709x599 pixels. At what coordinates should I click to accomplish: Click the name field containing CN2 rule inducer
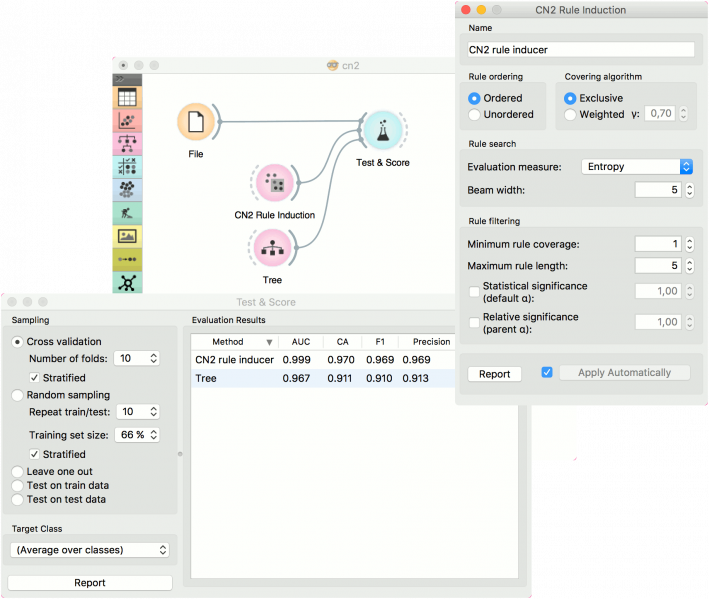coord(580,49)
